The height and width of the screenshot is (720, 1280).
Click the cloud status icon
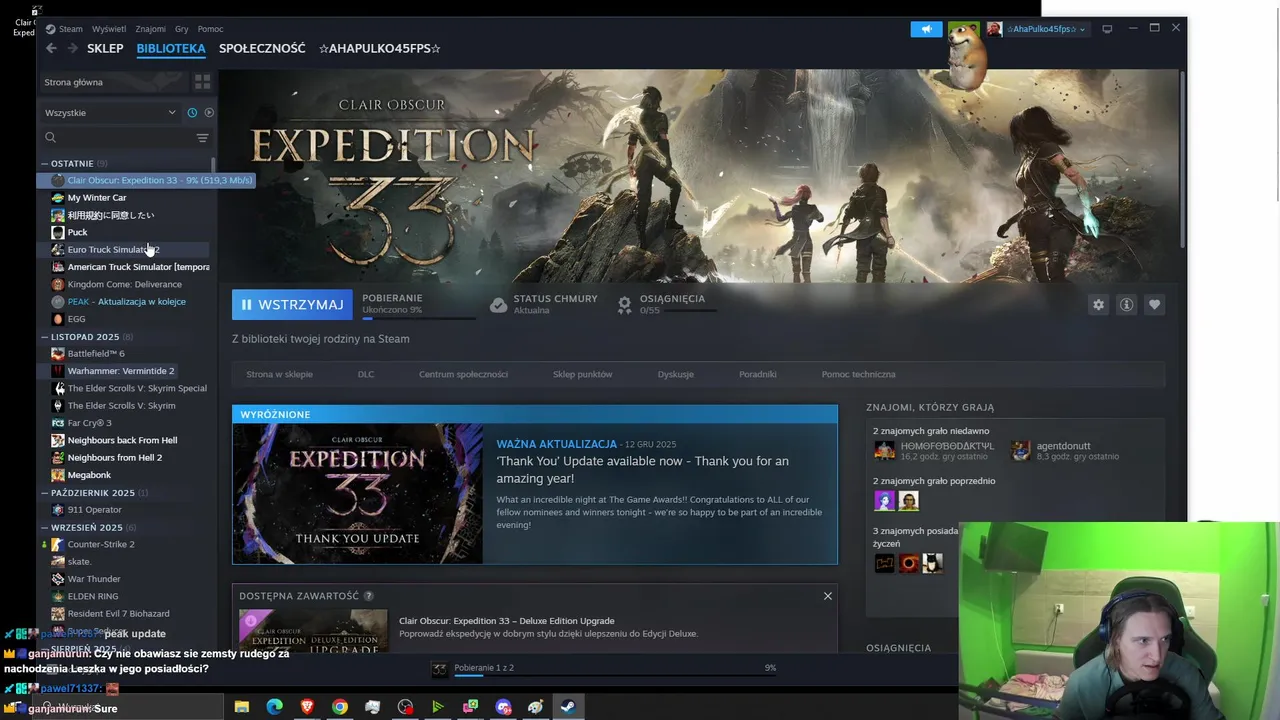(x=498, y=305)
